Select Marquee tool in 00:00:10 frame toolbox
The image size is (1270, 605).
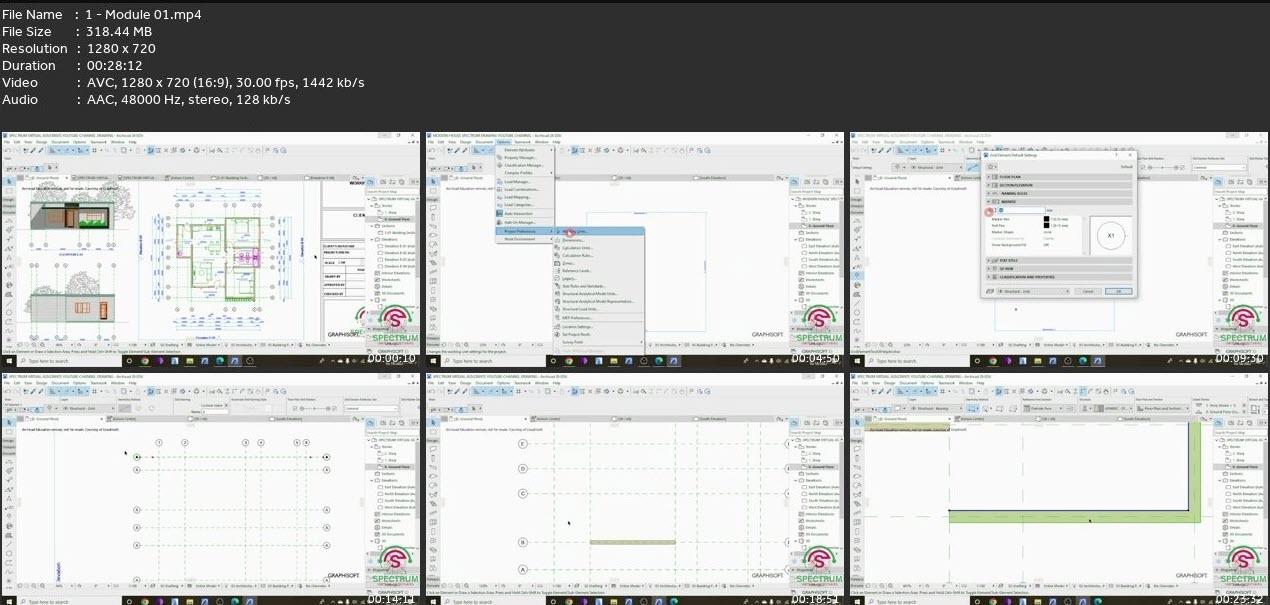pyautogui.click(x=9, y=191)
